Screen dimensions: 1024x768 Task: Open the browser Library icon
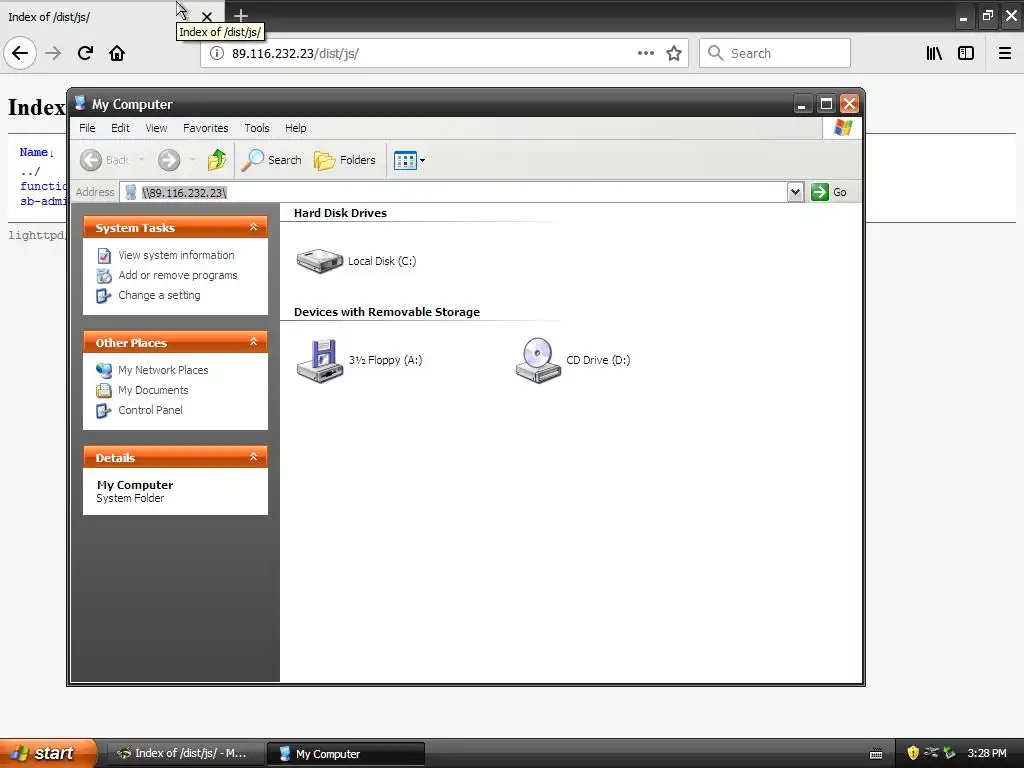(934, 53)
